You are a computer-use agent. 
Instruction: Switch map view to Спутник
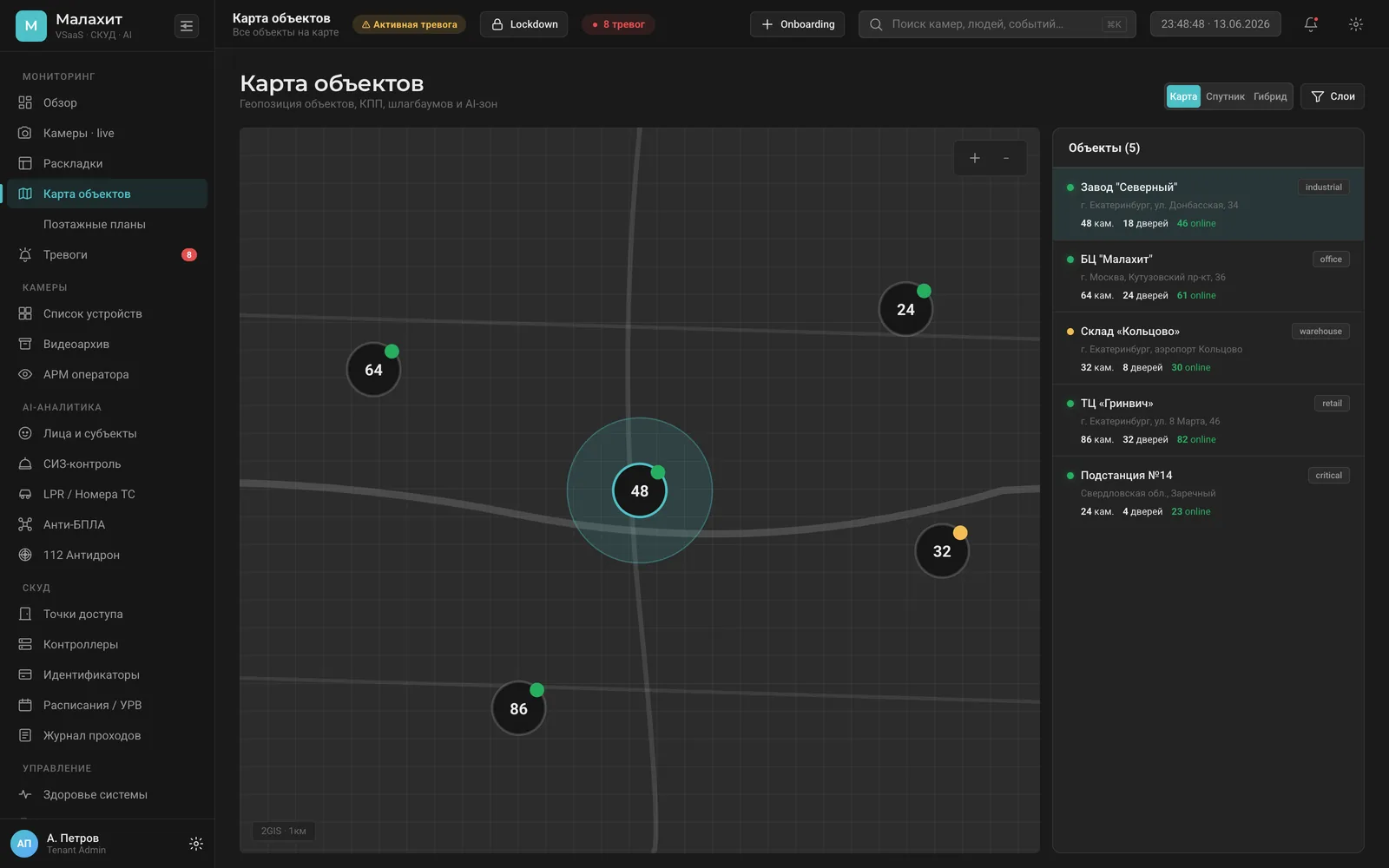[1225, 96]
